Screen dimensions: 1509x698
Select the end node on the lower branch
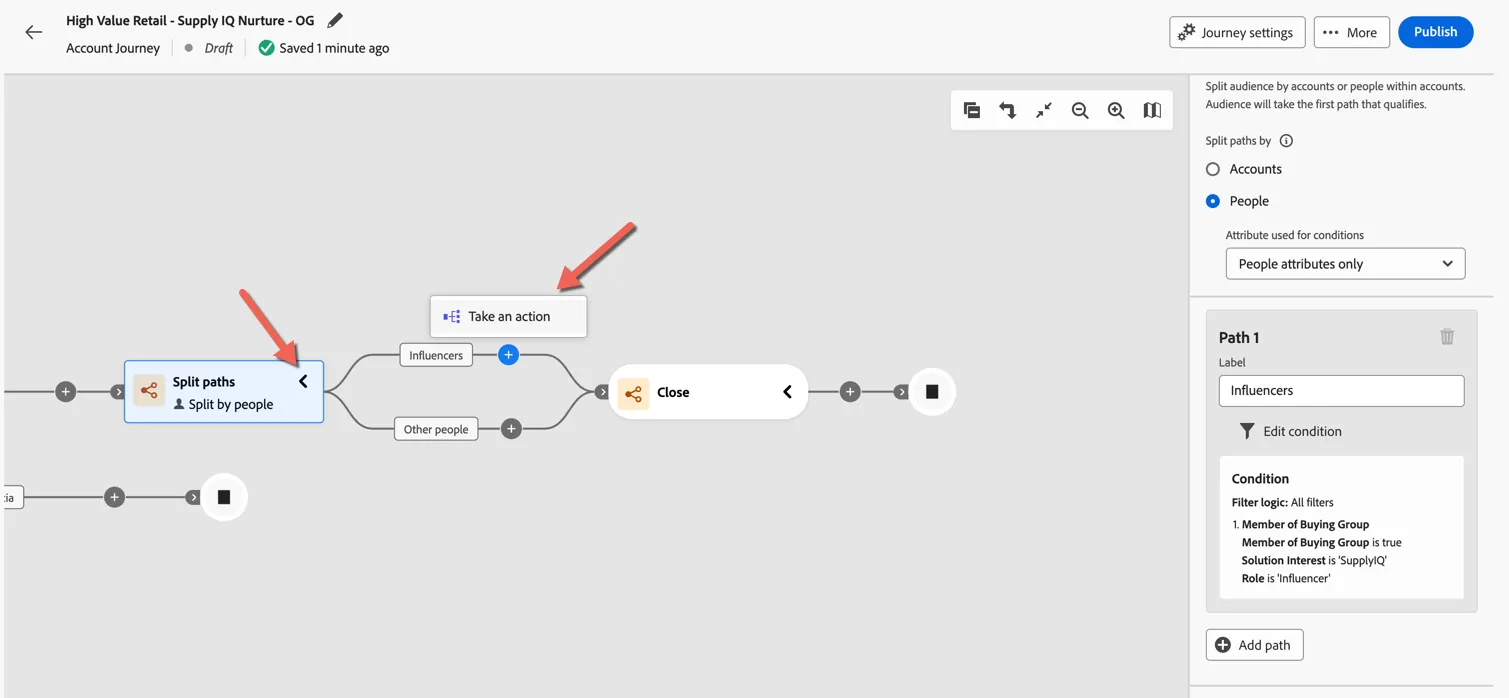(x=224, y=497)
